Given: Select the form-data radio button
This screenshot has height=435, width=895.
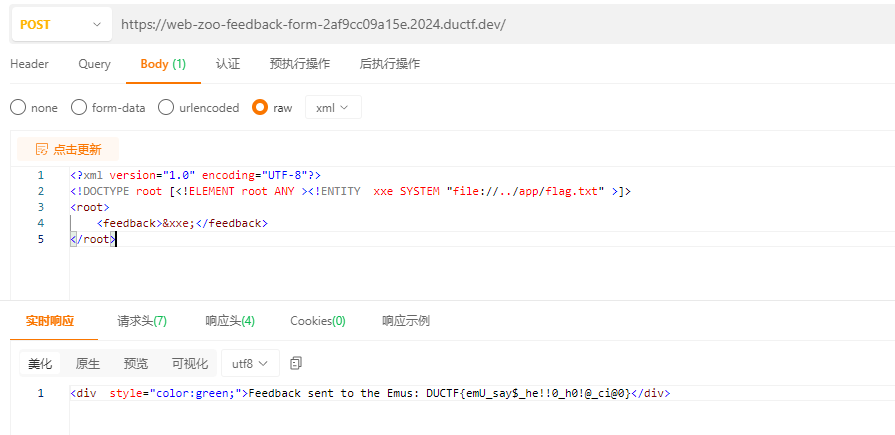Looking at the screenshot, I should (79, 107).
